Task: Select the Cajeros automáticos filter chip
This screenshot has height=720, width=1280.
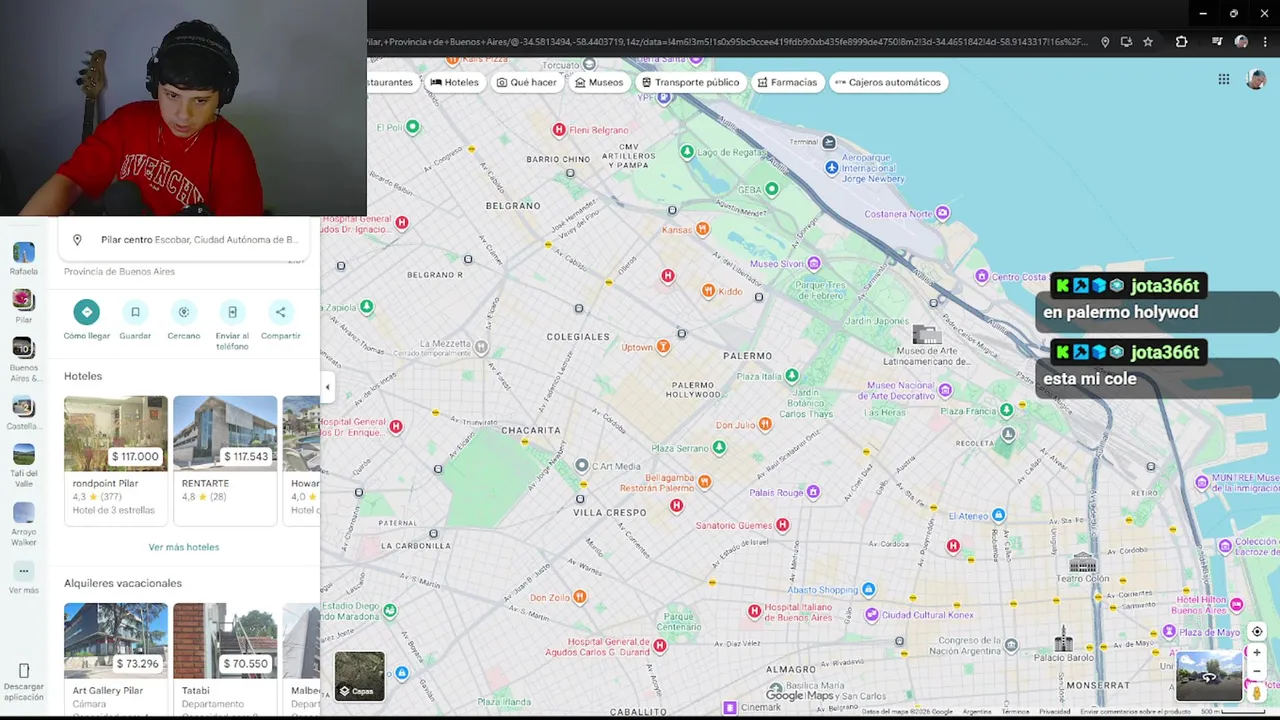Action: point(888,82)
